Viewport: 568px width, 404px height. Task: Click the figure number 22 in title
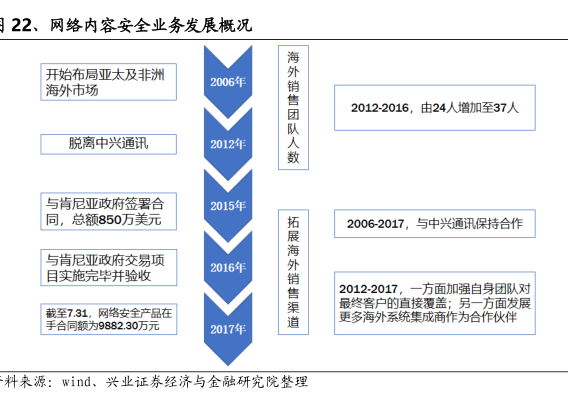pos(22,26)
